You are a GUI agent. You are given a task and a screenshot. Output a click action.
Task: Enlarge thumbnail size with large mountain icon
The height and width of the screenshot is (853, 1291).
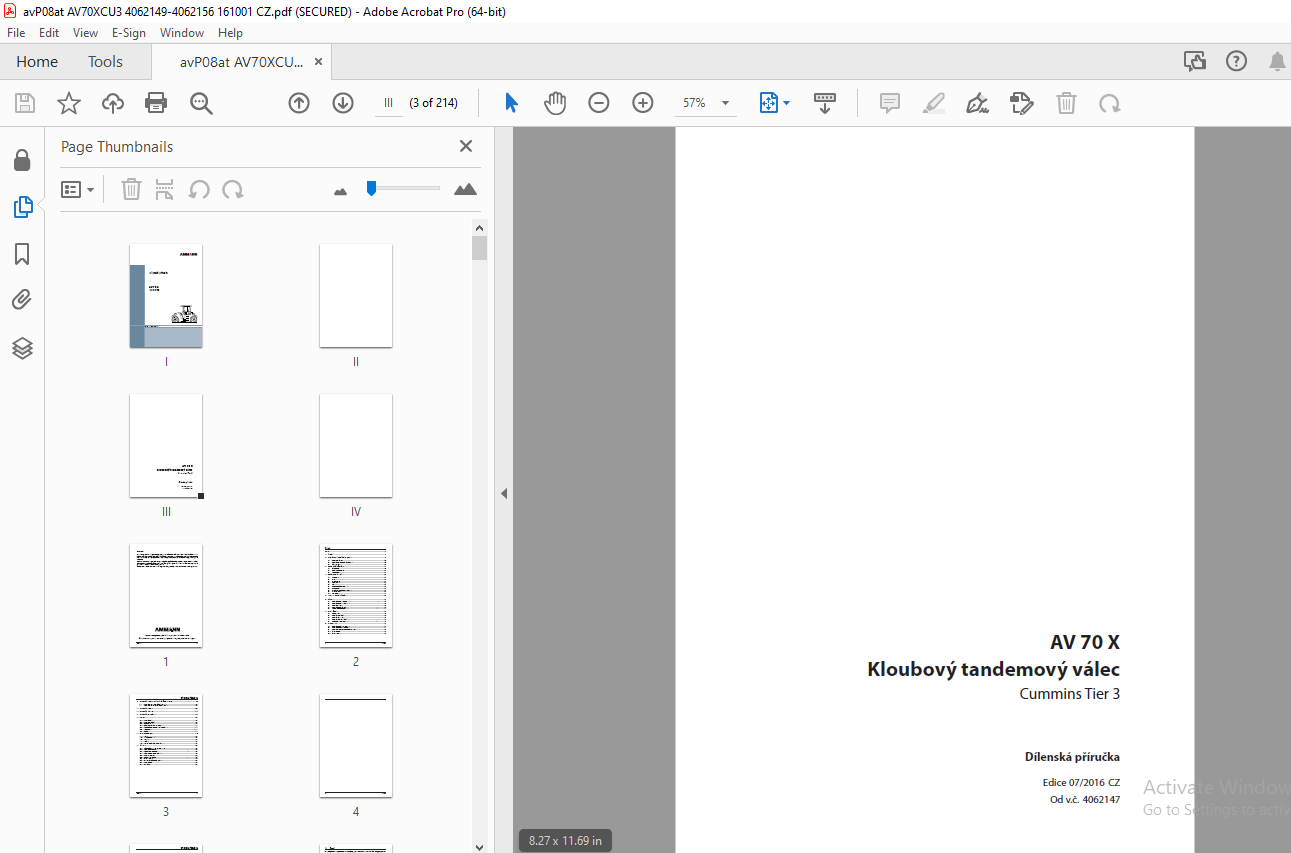(x=465, y=189)
